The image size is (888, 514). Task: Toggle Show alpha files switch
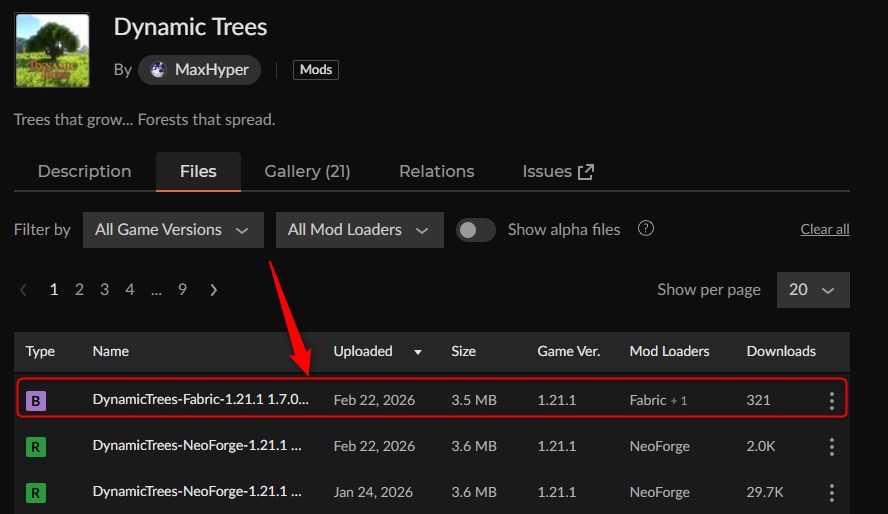pyautogui.click(x=476, y=230)
